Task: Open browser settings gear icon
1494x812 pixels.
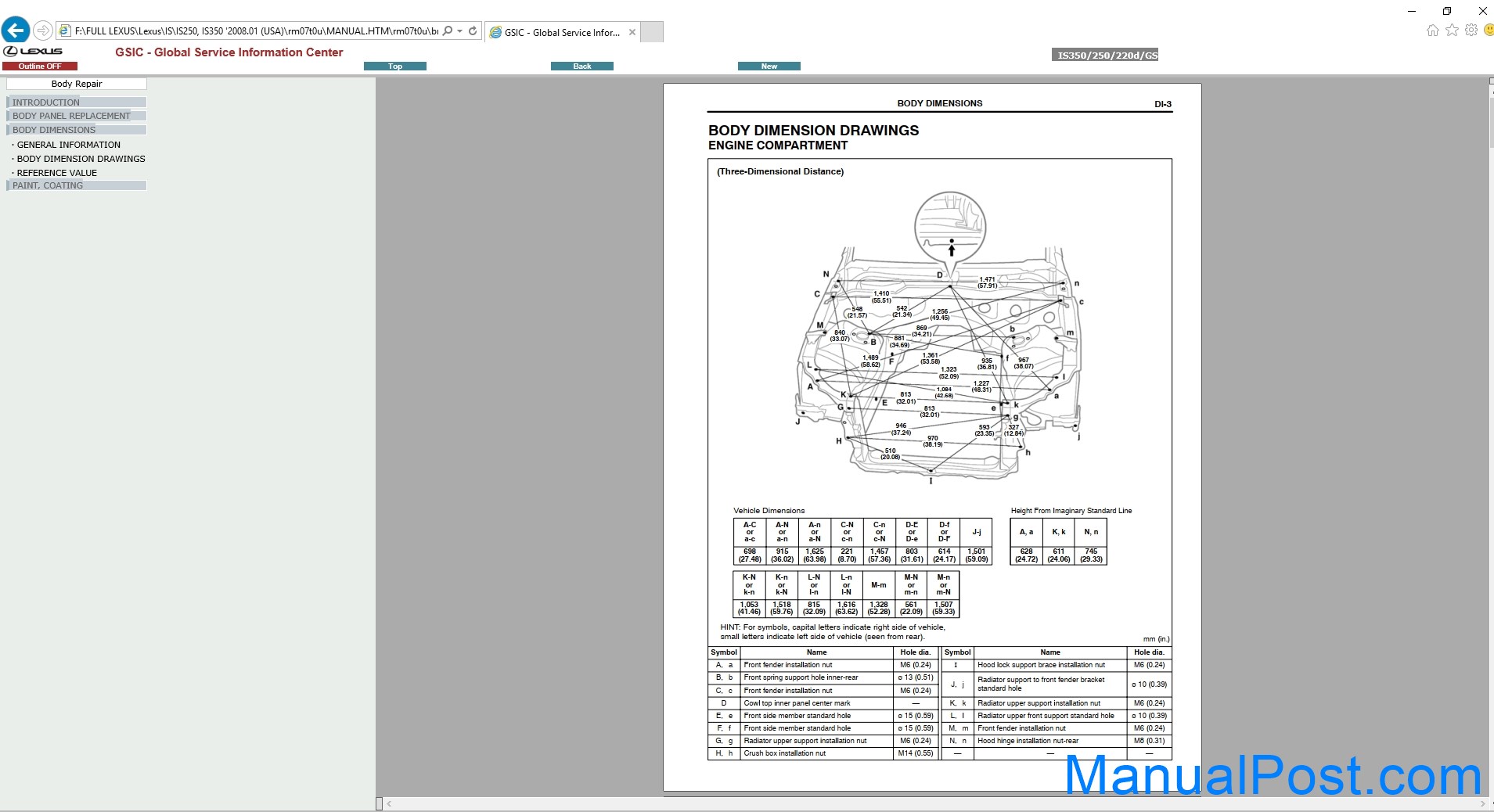Action: pyautogui.click(x=1471, y=30)
